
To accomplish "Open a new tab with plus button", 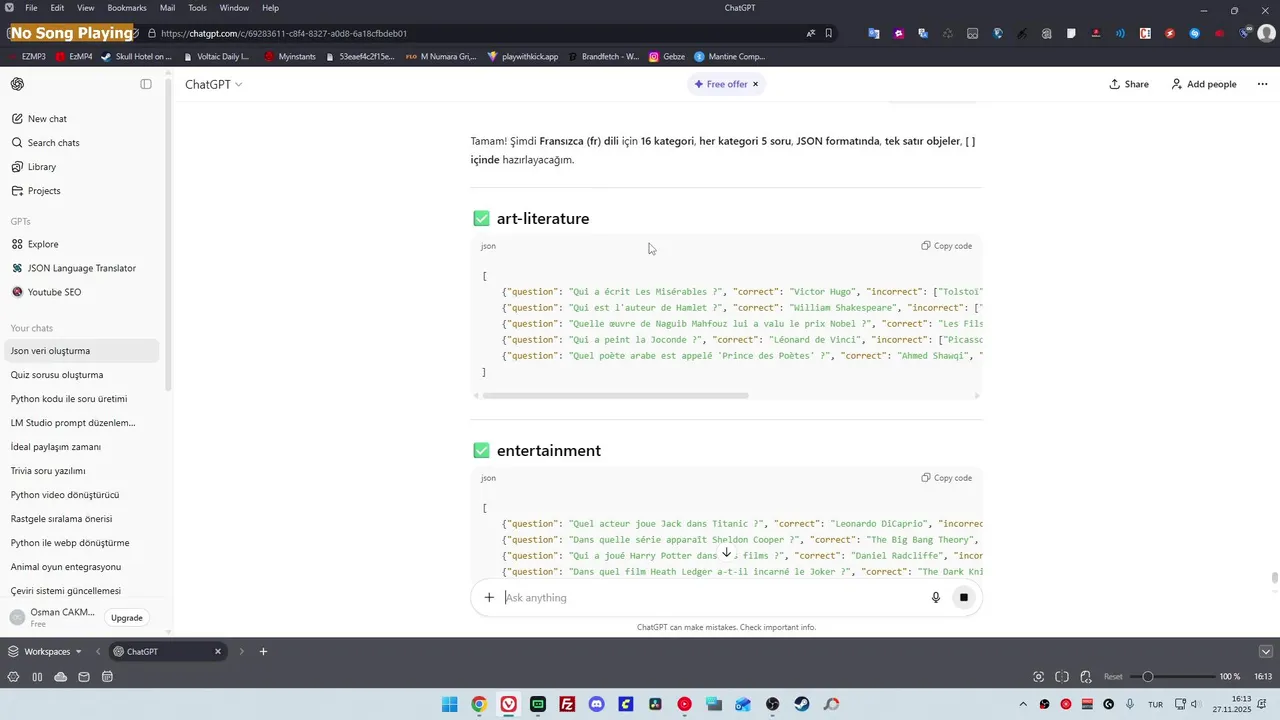I will [263, 652].
